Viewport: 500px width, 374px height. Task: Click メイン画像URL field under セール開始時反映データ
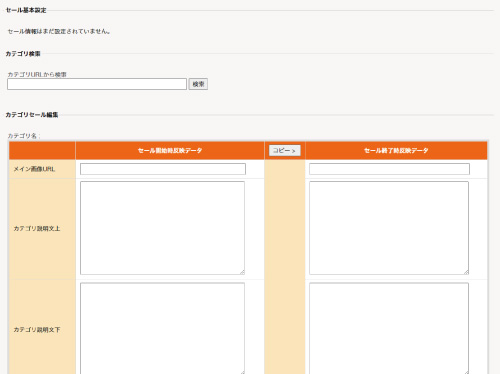click(163, 169)
